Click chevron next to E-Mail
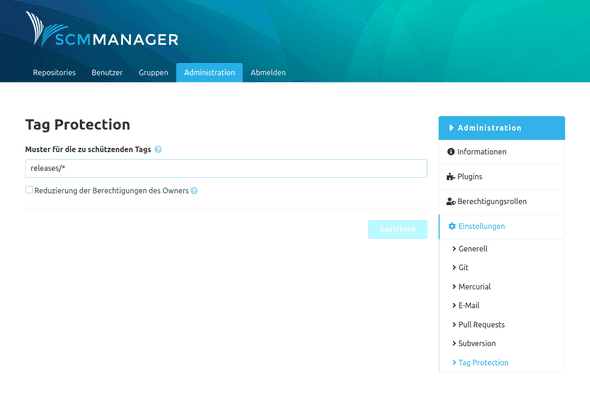Viewport: 590px width, 397px height. 454,306
